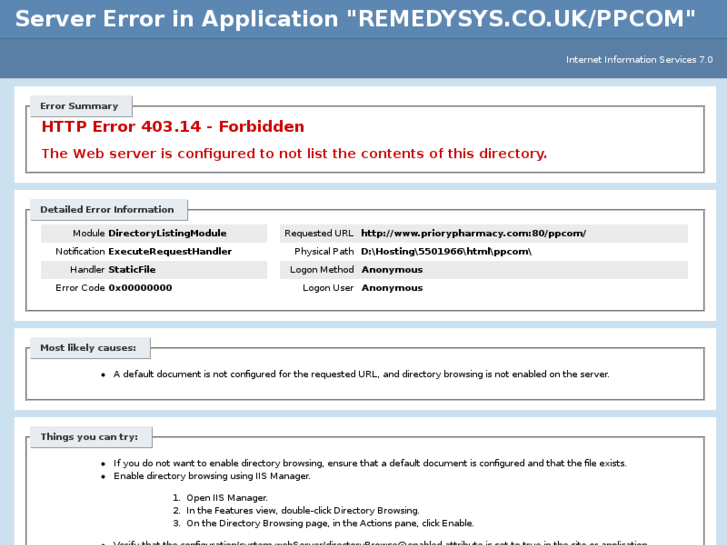Click step 2 double-click Directory Browsing text
Viewport: 727px width, 545px height.
click(303, 510)
